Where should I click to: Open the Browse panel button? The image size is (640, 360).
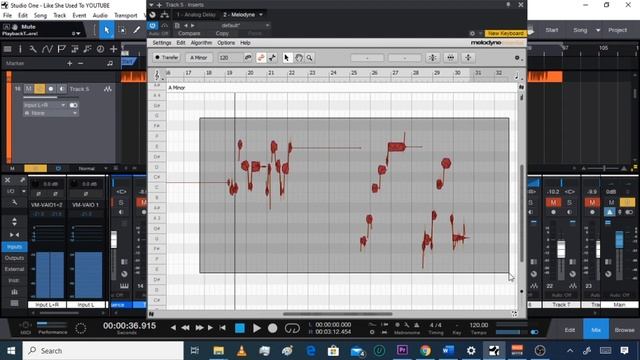coord(624,330)
